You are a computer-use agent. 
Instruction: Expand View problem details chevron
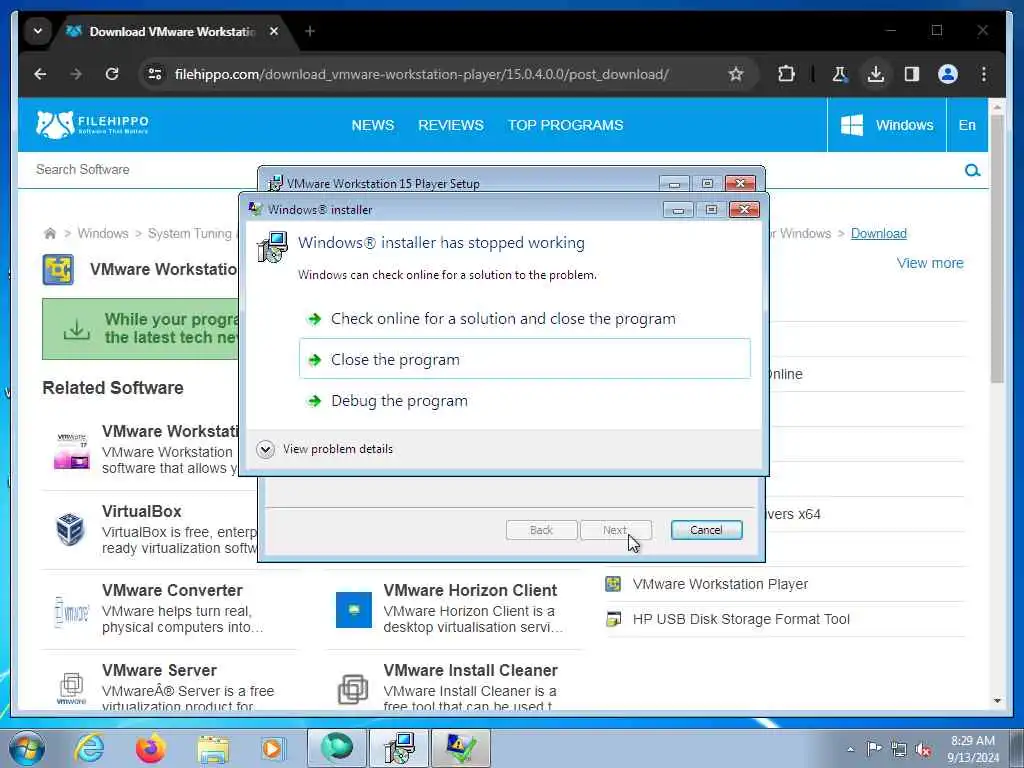(265, 449)
